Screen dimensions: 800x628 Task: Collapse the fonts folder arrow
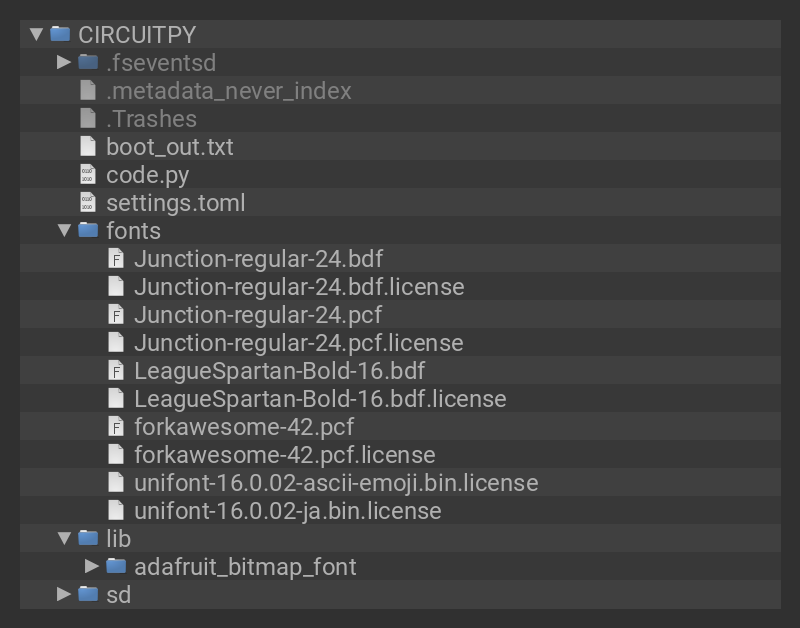[x=64, y=231]
